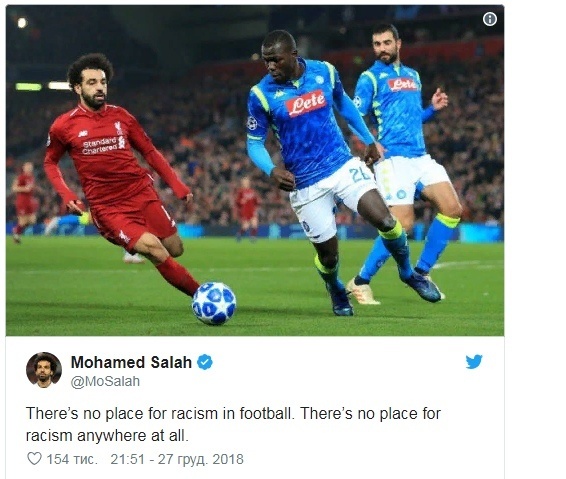
Task: Click the date 27 груд. 2018
Action: pos(201,459)
